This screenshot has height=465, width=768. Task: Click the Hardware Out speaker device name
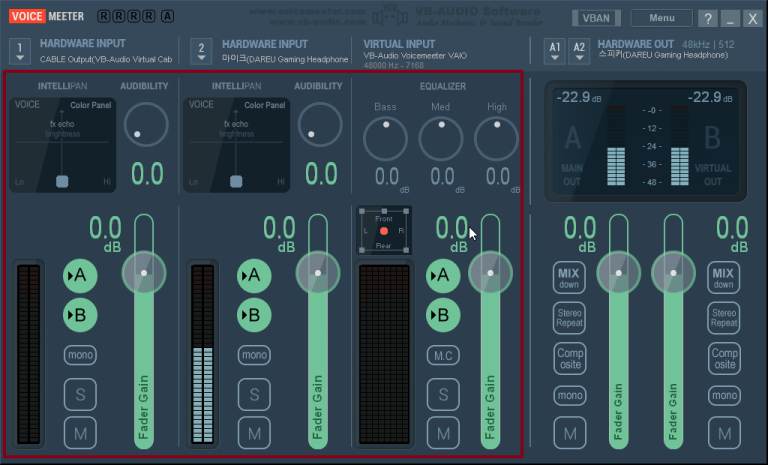(x=663, y=55)
